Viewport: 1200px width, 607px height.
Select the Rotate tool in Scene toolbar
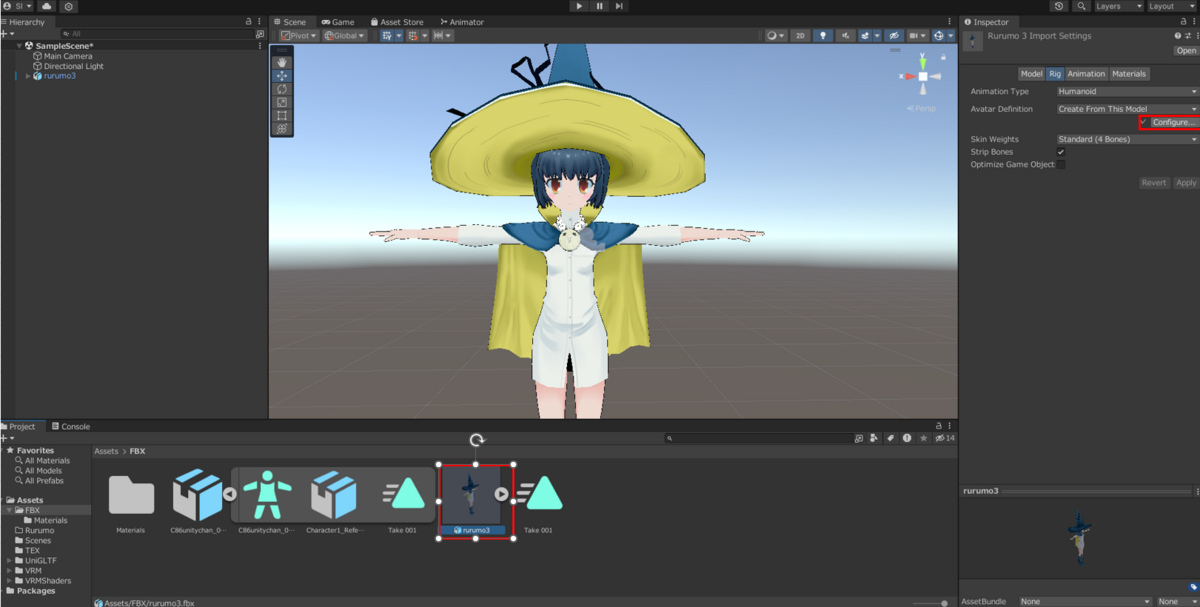(x=283, y=89)
